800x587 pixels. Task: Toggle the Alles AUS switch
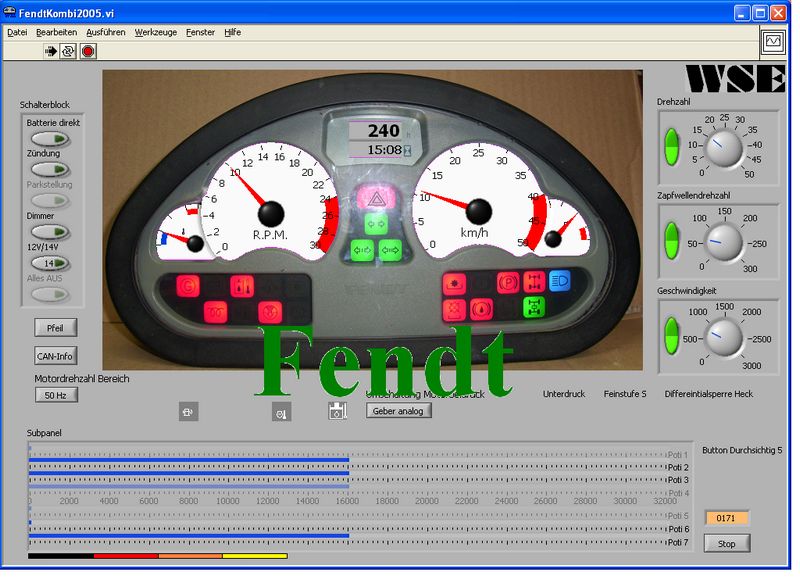point(50,294)
